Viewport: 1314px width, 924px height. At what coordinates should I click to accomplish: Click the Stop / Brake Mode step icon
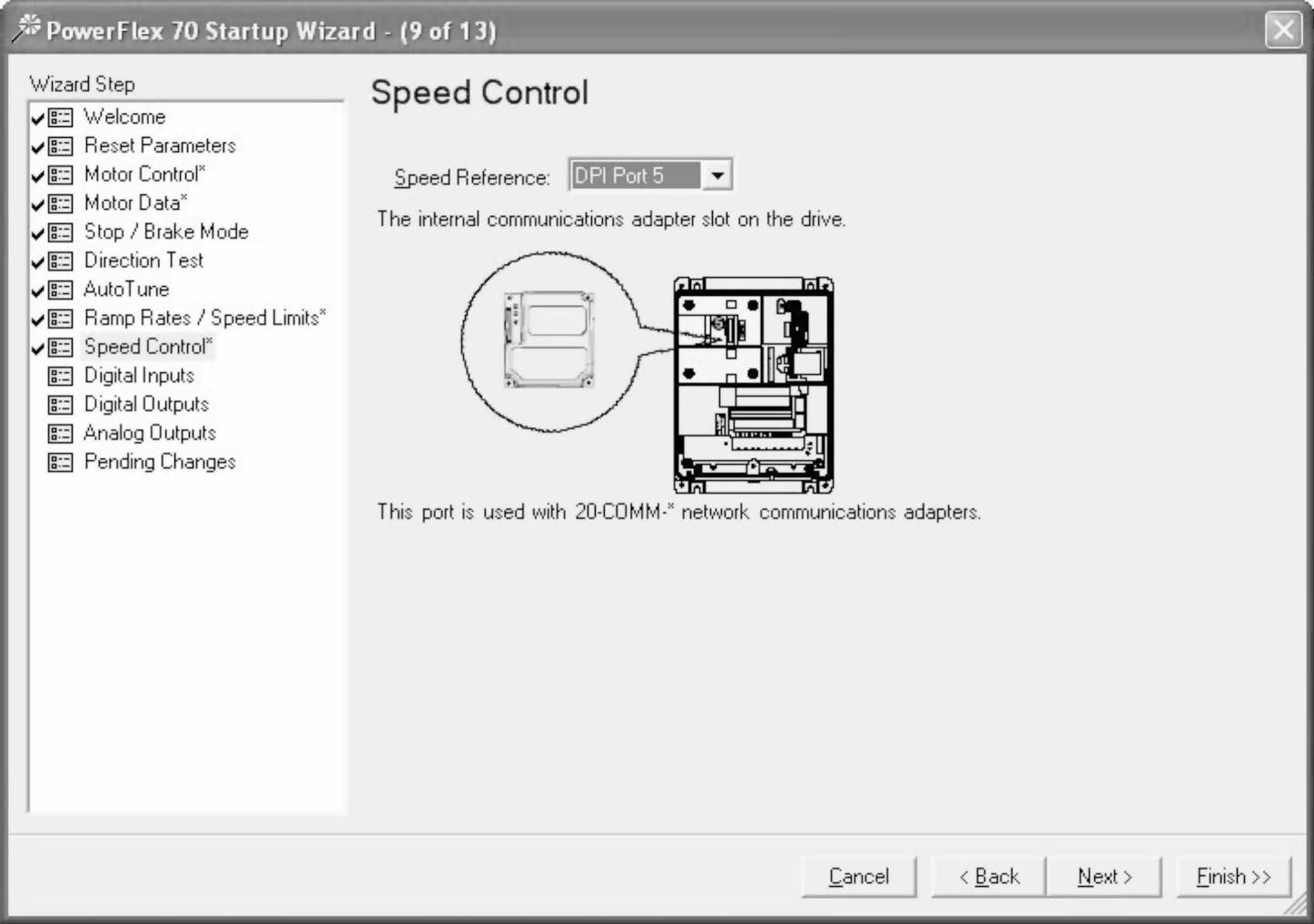(61, 233)
